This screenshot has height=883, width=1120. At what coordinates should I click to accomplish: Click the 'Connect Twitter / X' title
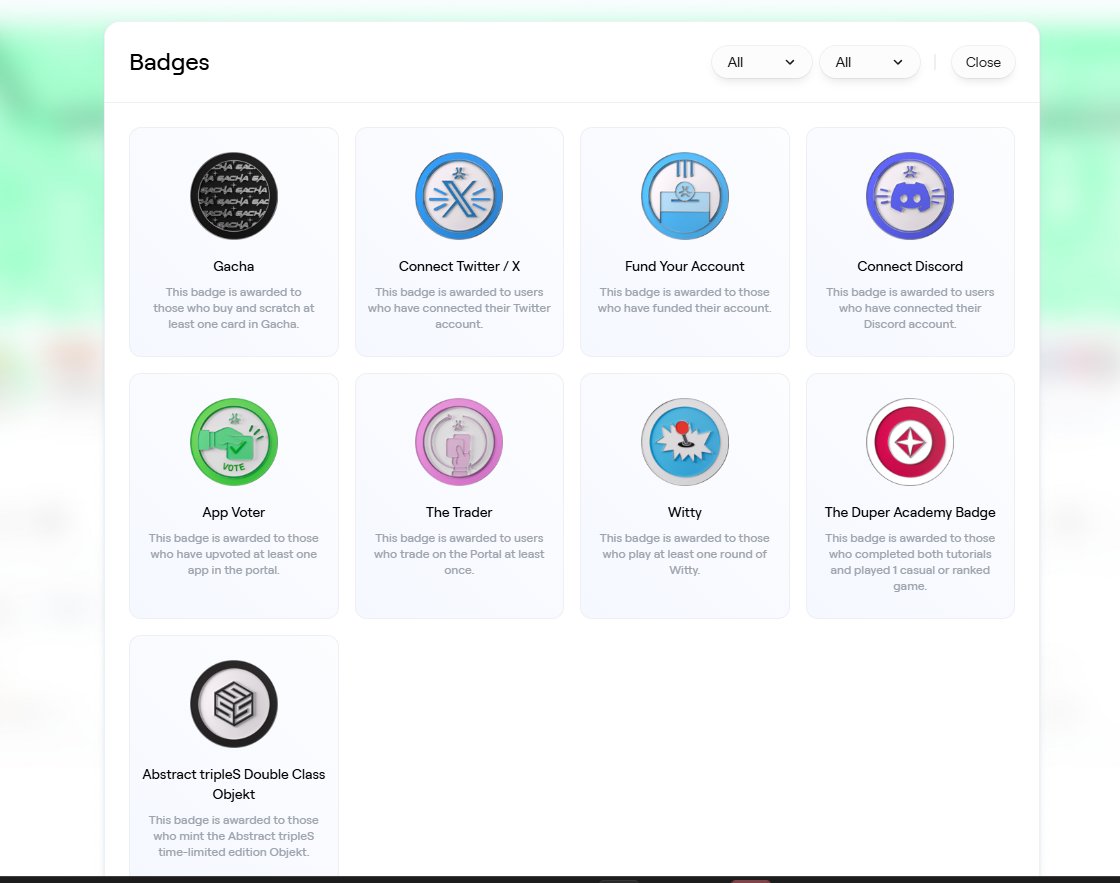[x=459, y=266]
